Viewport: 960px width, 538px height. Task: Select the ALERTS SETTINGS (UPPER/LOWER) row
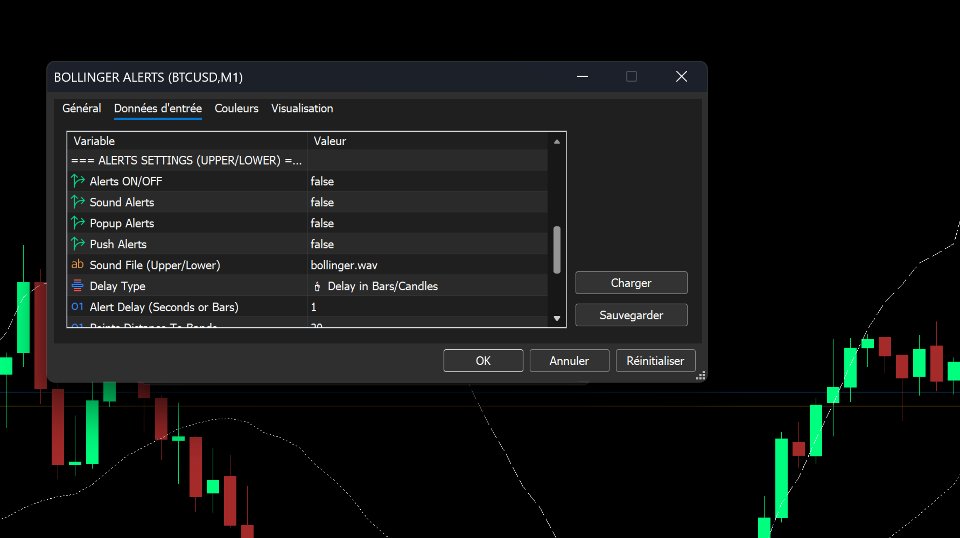click(x=307, y=160)
